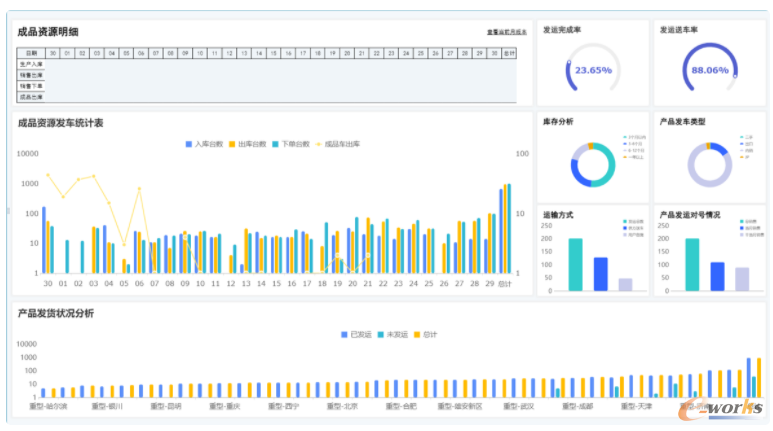Select the 成品出库 row header
This screenshot has height=431, width=773.
(31, 97)
